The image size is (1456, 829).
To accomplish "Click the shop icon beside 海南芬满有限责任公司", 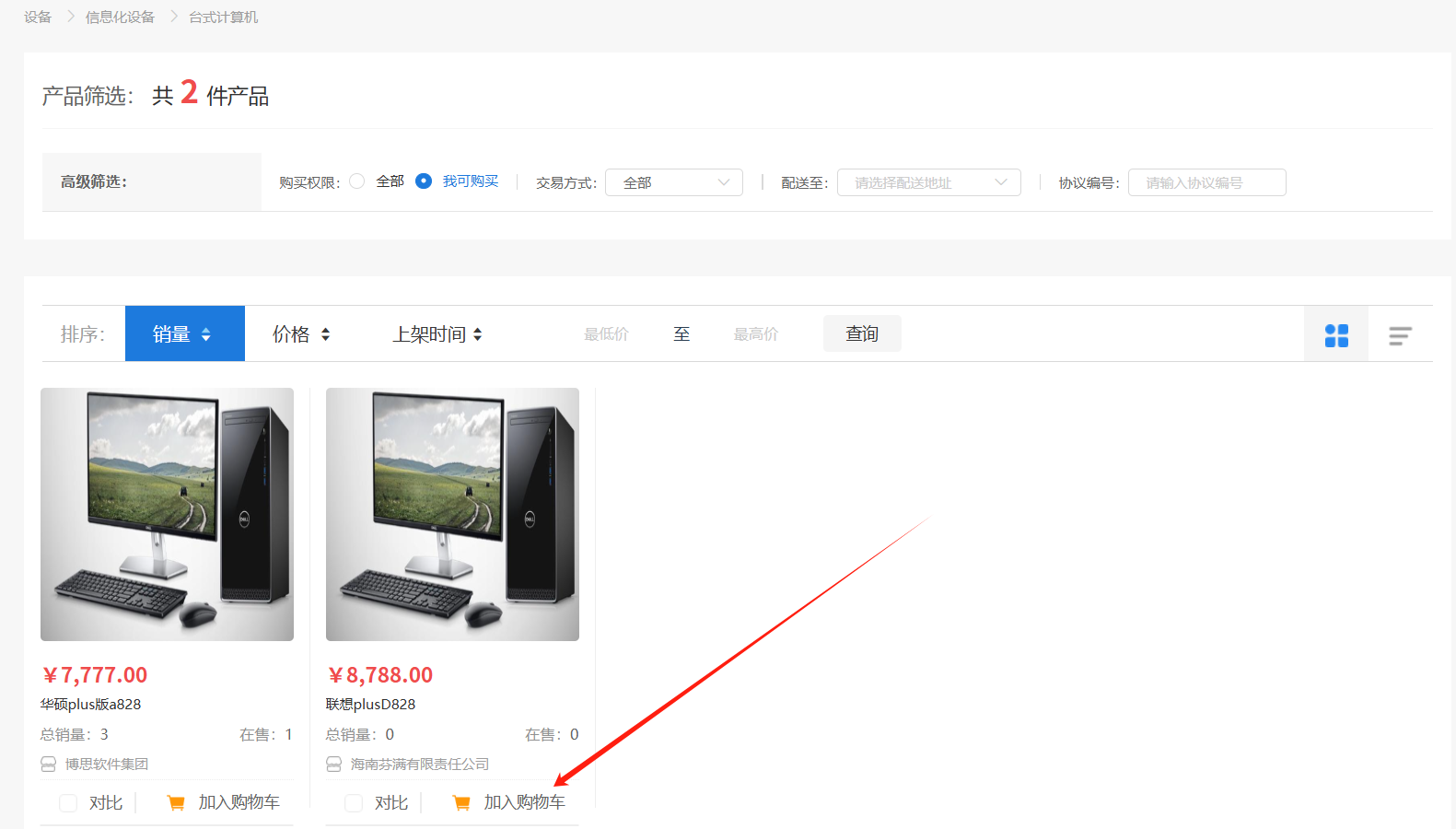I will click(x=334, y=765).
